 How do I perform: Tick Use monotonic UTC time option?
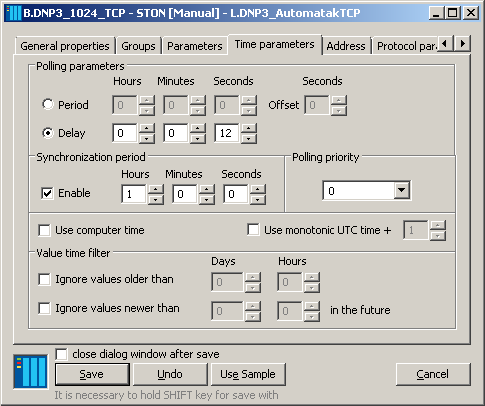coord(253,230)
